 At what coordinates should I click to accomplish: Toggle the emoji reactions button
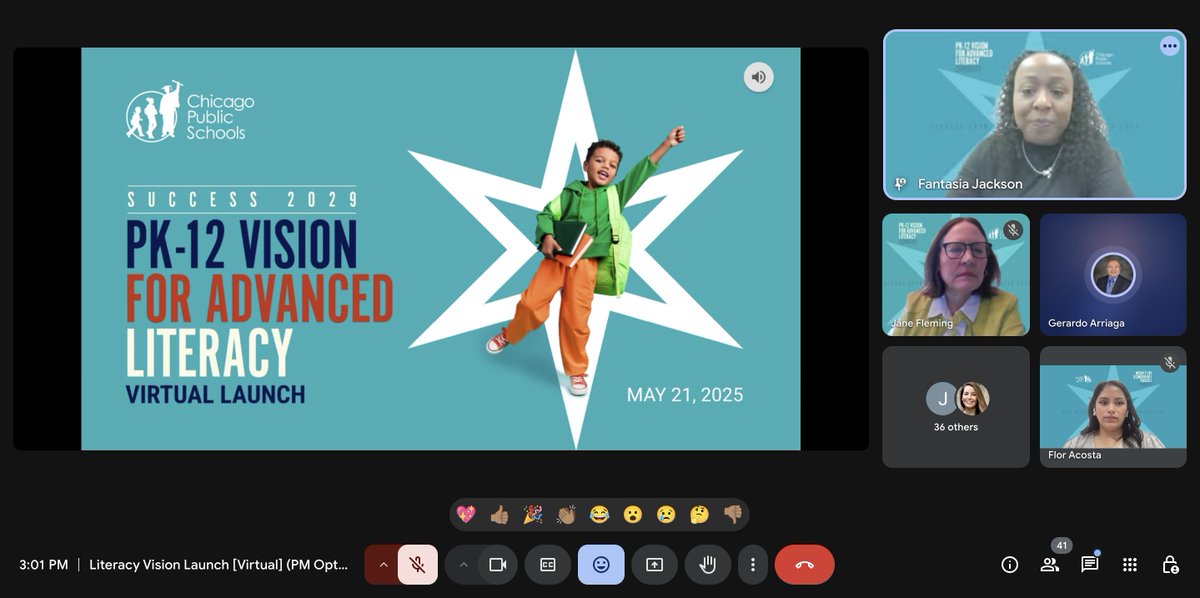[601, 565]
